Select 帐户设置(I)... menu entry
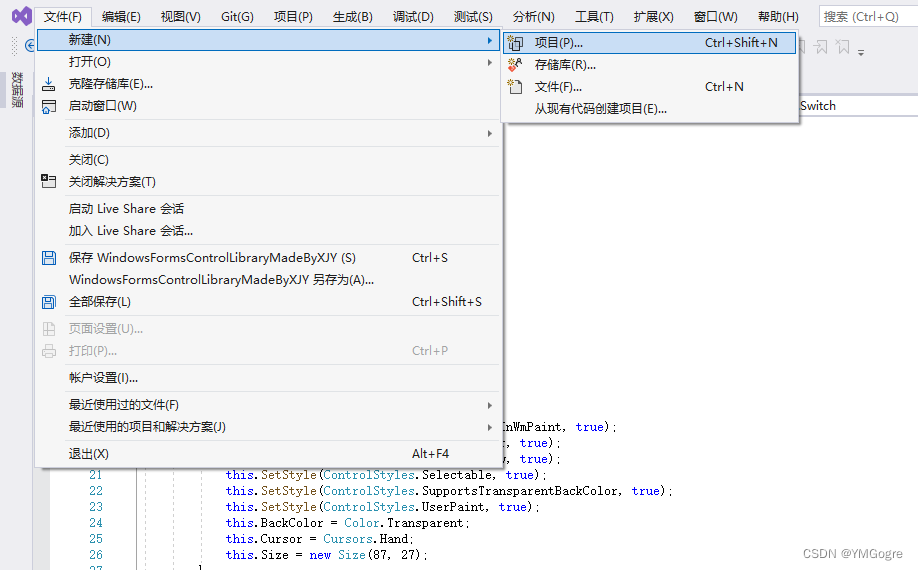Image resolution: width=918 pixels, height=570 pixels. tap(268, 378)
